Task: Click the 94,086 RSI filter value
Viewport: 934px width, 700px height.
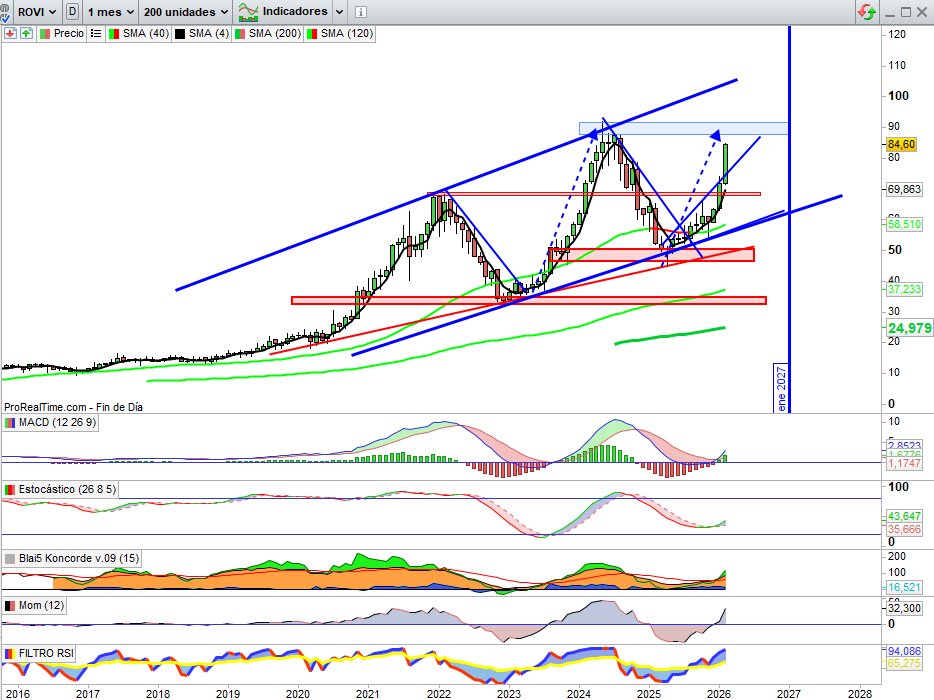Action: pyautogui.click(x=904, y=651)
